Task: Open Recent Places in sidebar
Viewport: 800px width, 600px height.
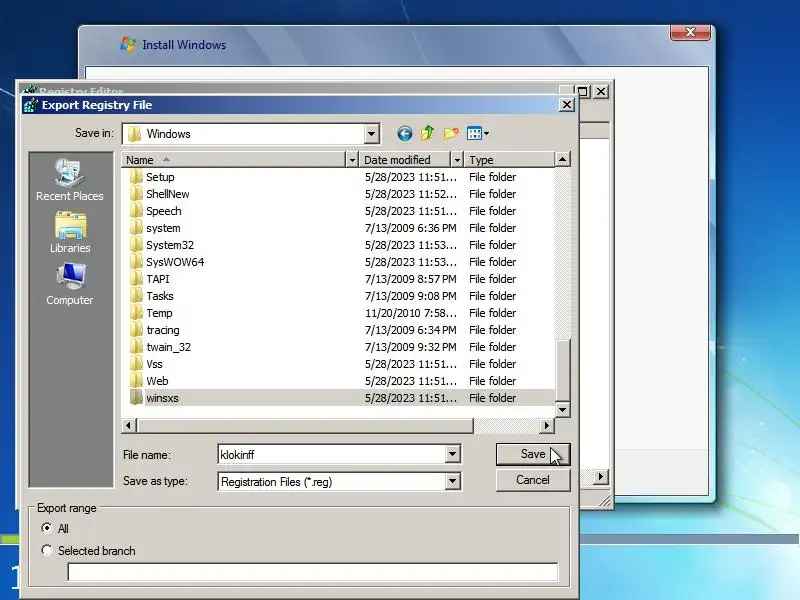Action: point(70,180)
